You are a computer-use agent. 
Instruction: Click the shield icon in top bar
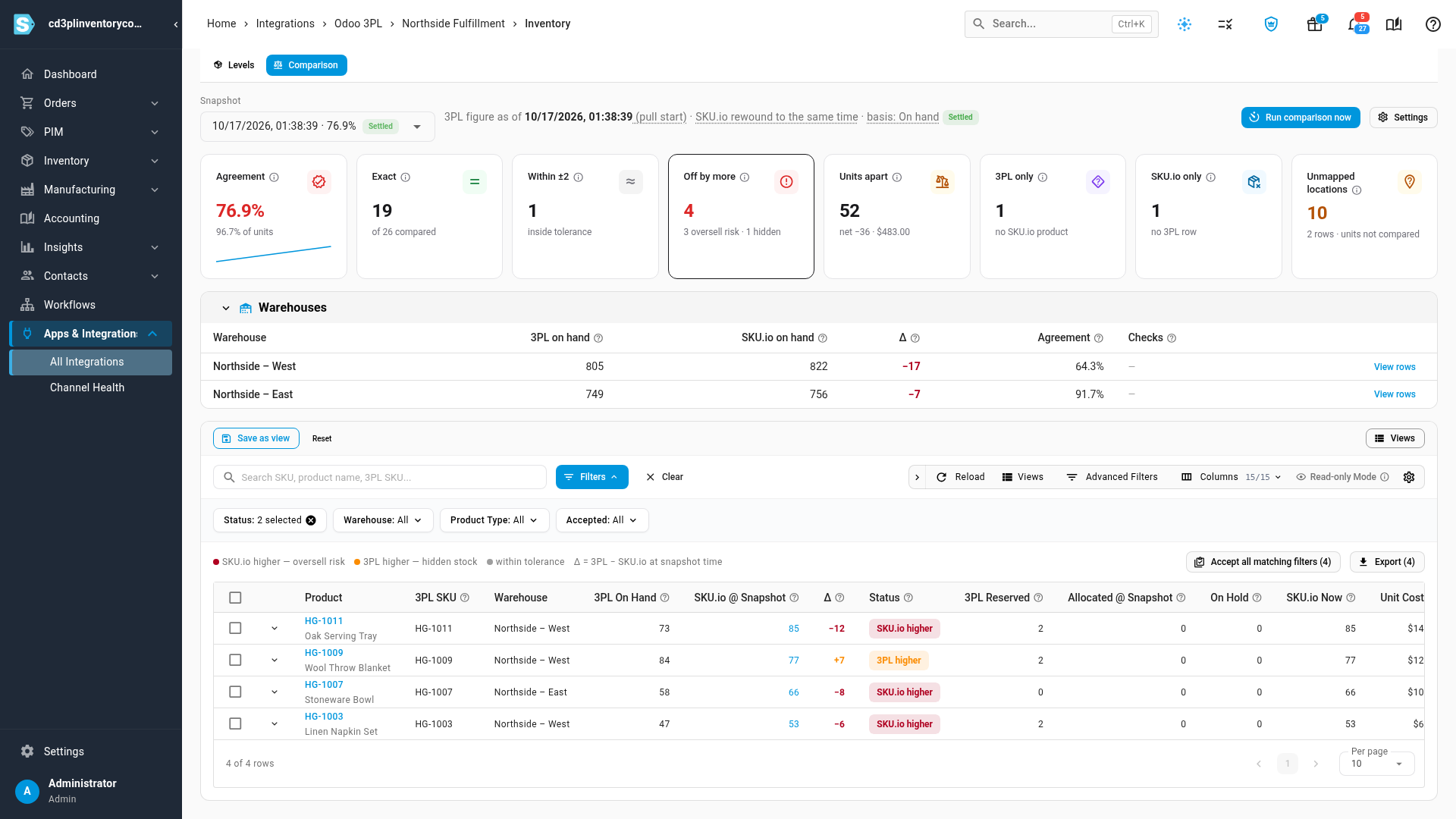pos(1271,24)
